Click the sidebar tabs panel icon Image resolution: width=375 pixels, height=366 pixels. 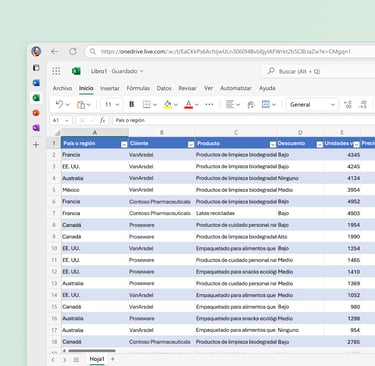pyautogui.click(x=36, y=68)
